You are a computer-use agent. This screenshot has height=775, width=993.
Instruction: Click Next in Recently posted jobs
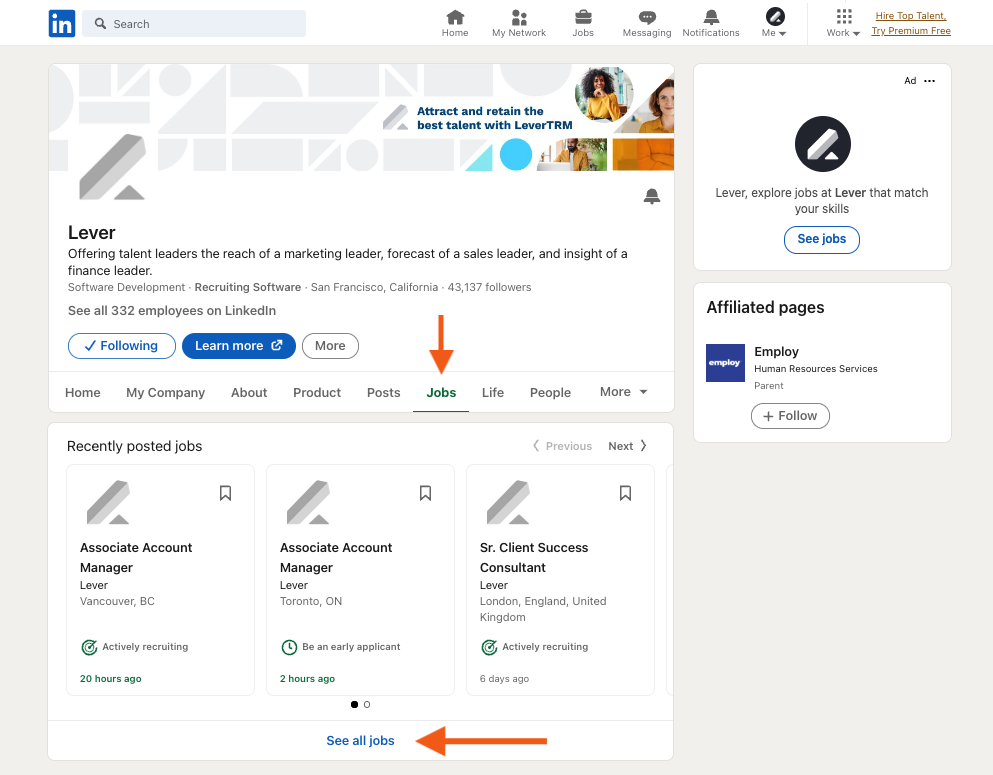point(628,446)
